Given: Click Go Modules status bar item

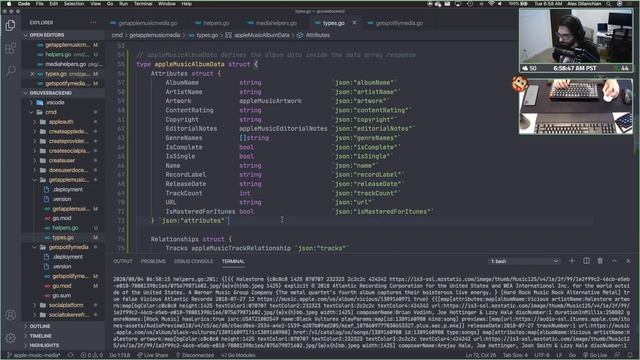Looking at the screenshot, I should click(x=238, y=355).
